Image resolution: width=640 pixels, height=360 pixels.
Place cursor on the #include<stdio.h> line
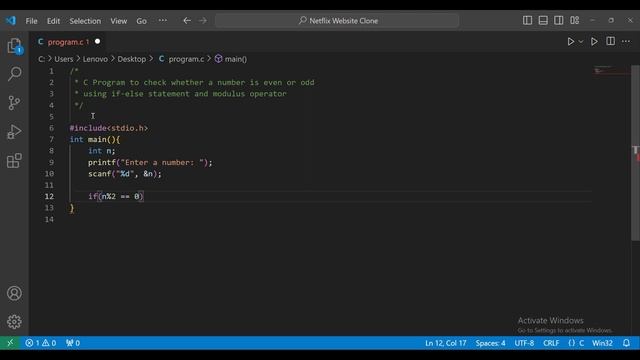(x=109, y=128)
